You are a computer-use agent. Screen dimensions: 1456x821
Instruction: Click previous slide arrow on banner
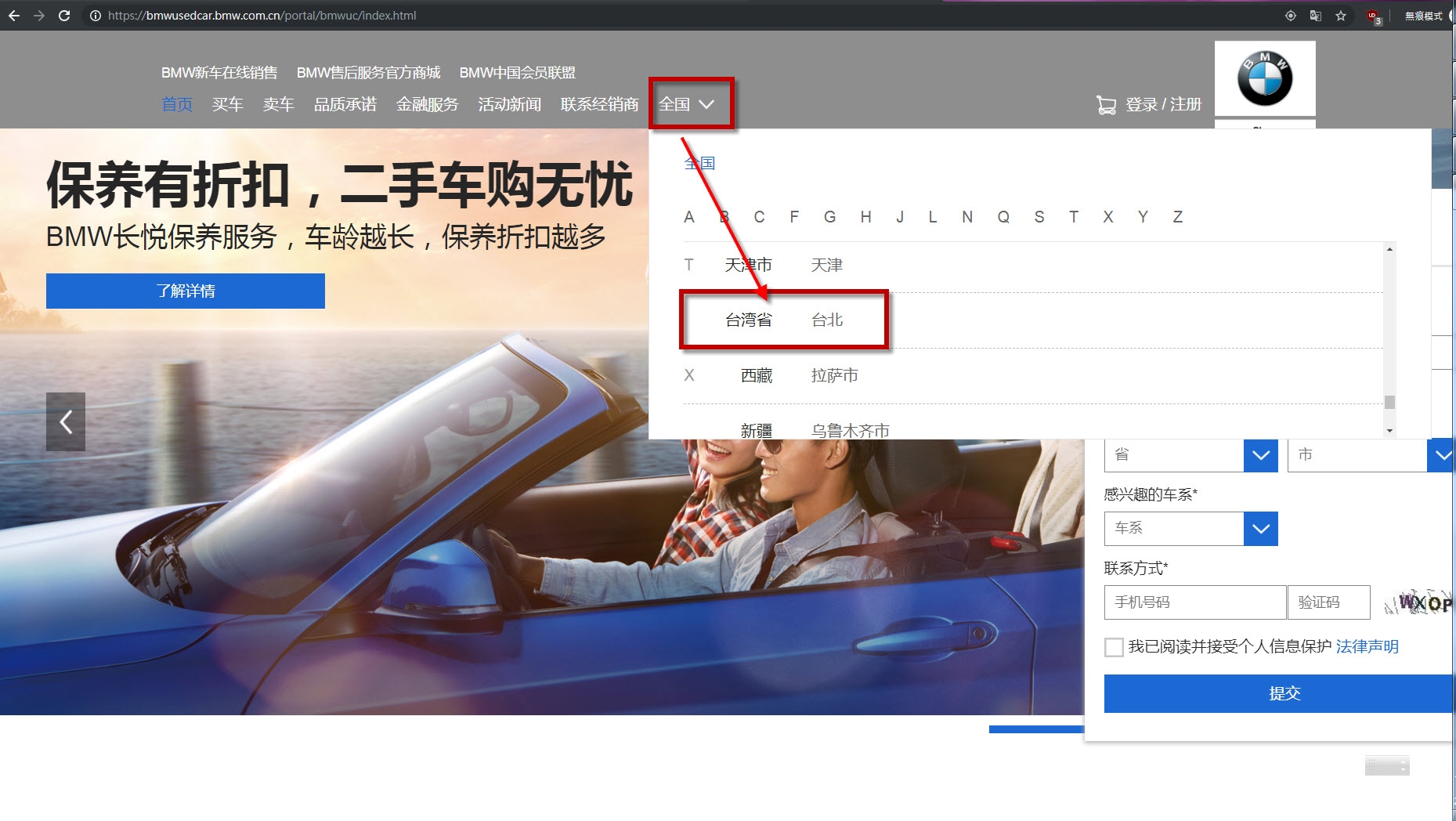tap(66, 421)
